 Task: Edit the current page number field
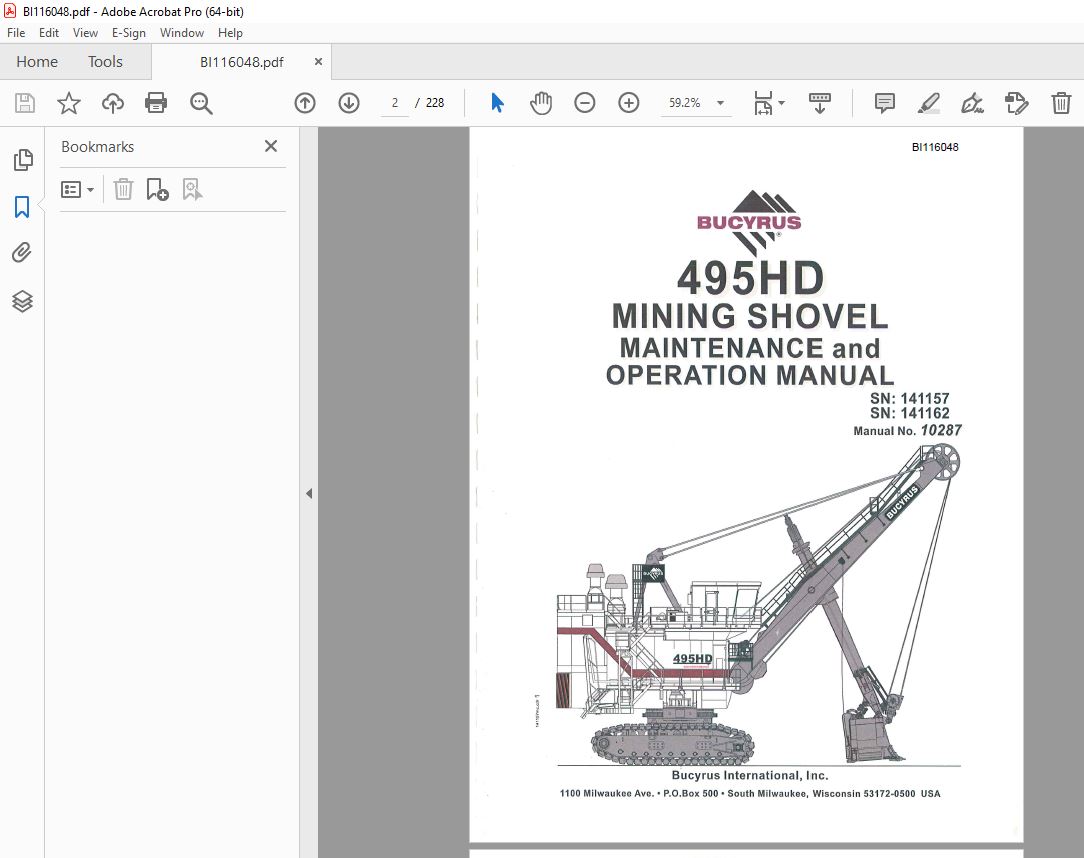coord(395,103)
